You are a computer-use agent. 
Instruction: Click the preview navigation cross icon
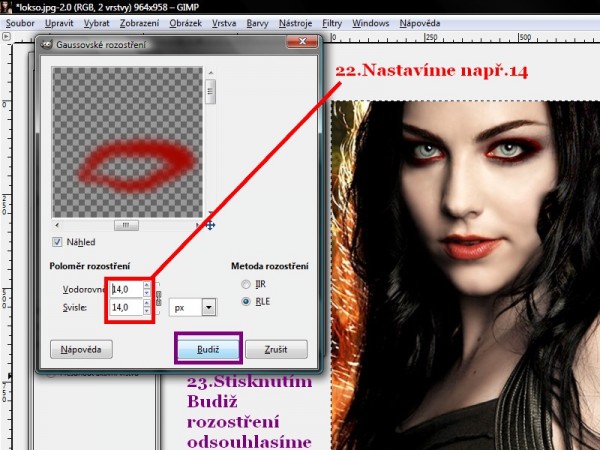(x=210, y=225)
